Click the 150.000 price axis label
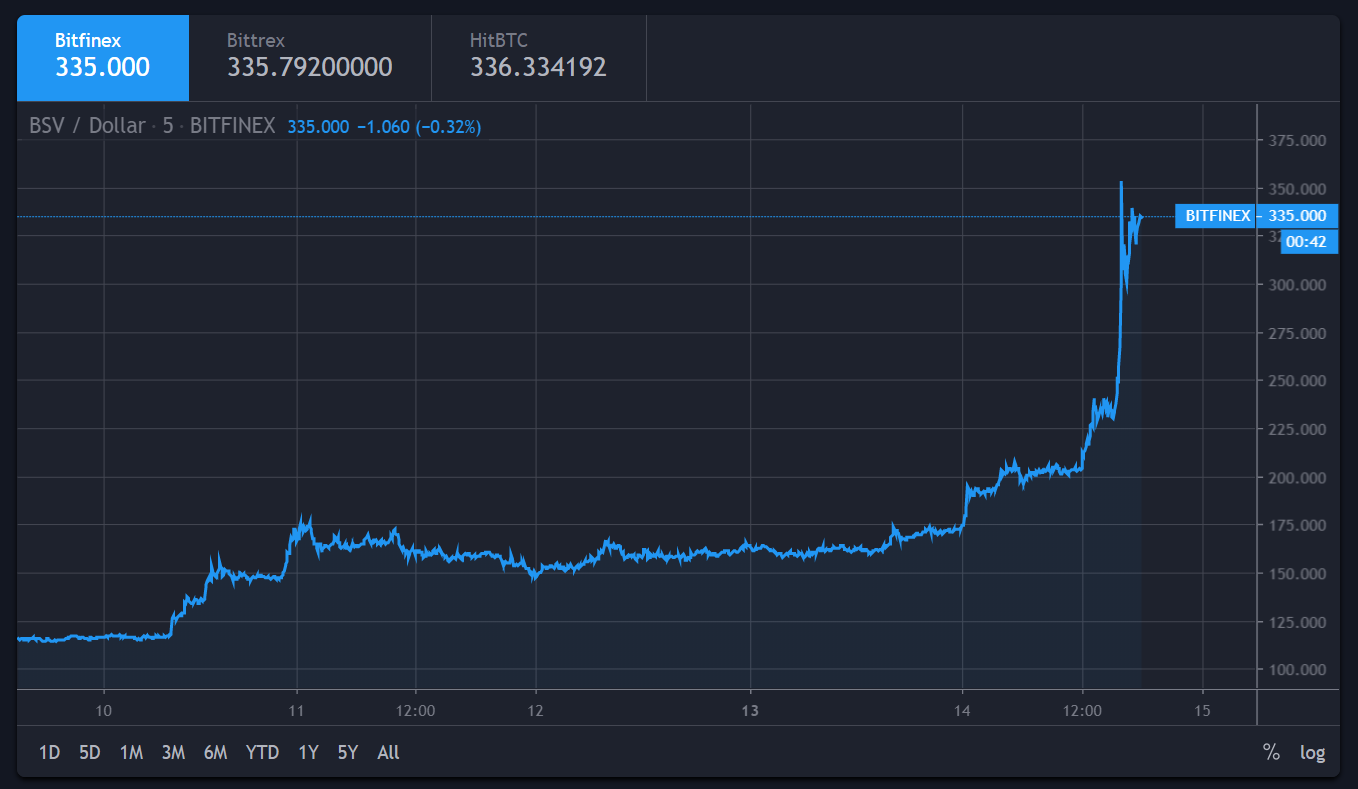Viewport: 1358px width, 789px height. 1297,573
